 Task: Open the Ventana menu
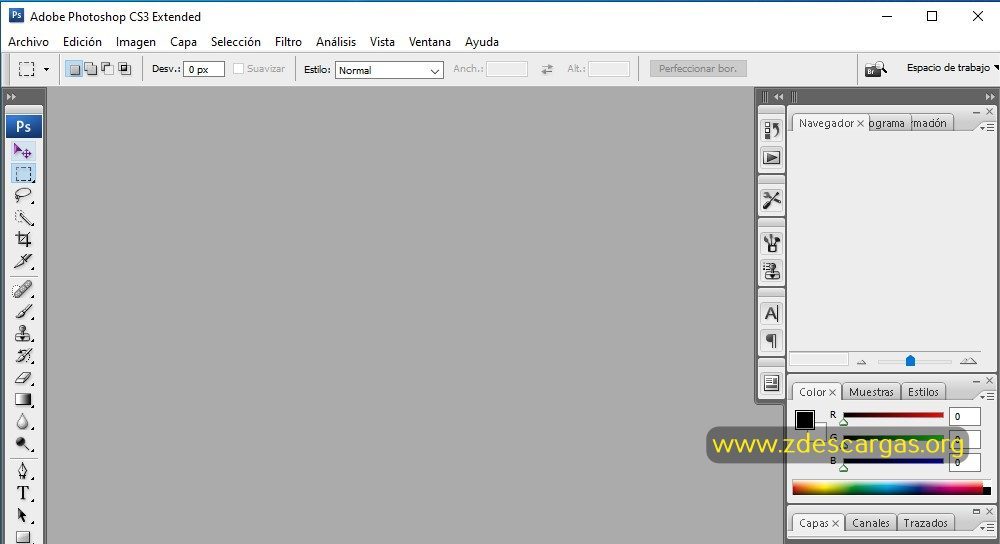[x=429, y=42]
